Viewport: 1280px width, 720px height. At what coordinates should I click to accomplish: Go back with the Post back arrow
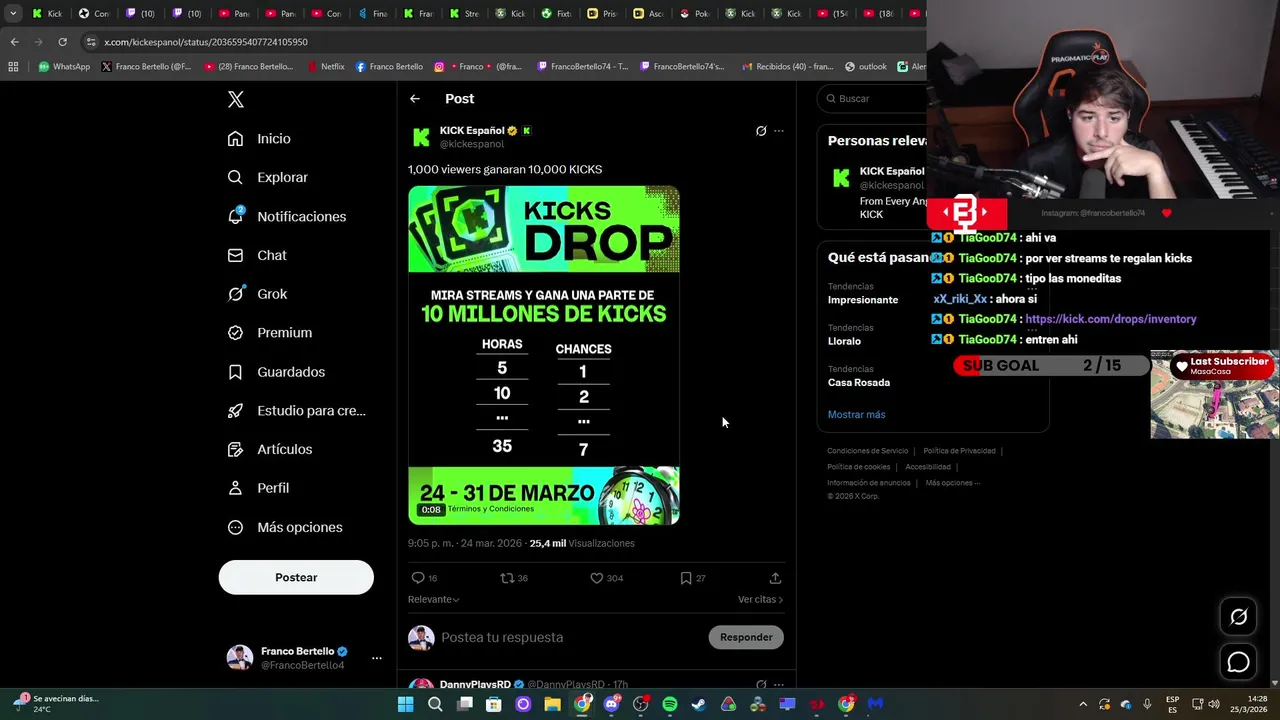coord(415,99)
